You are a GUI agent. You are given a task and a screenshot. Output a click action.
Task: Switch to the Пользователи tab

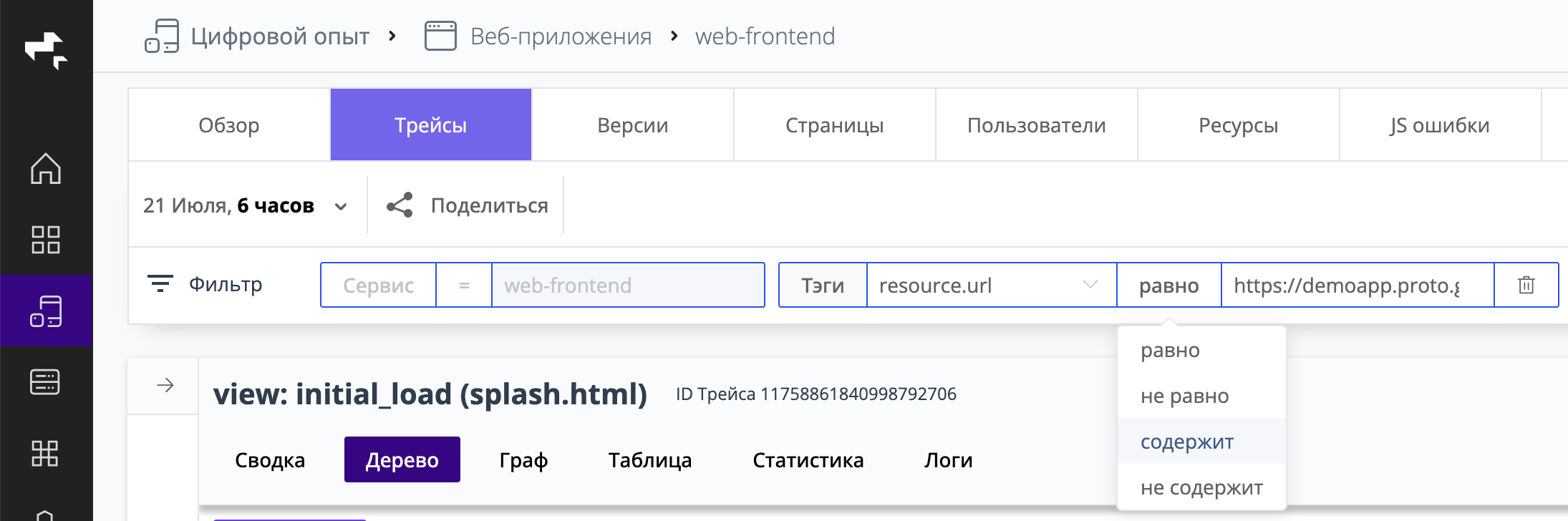click(1037, 125)
